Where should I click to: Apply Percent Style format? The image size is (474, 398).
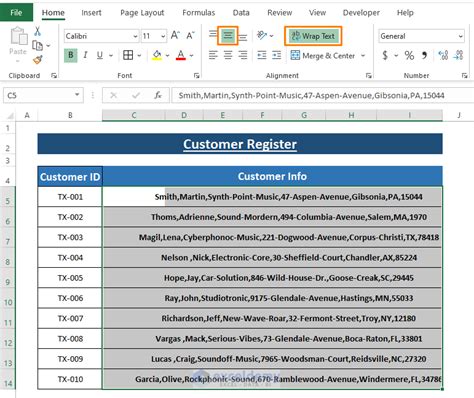(409, 55)
